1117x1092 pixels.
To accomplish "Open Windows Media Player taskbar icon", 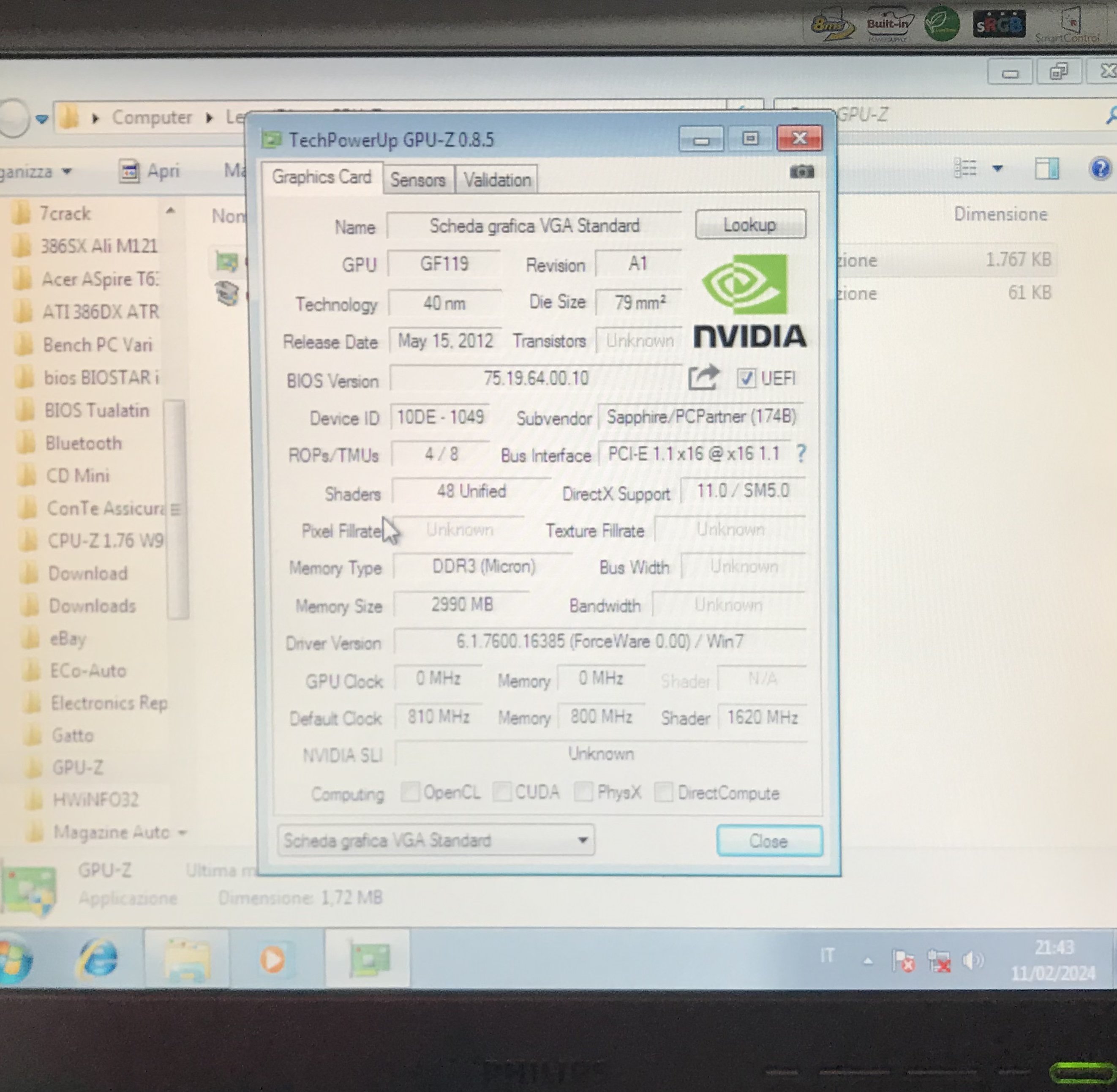I will [272, 959].
